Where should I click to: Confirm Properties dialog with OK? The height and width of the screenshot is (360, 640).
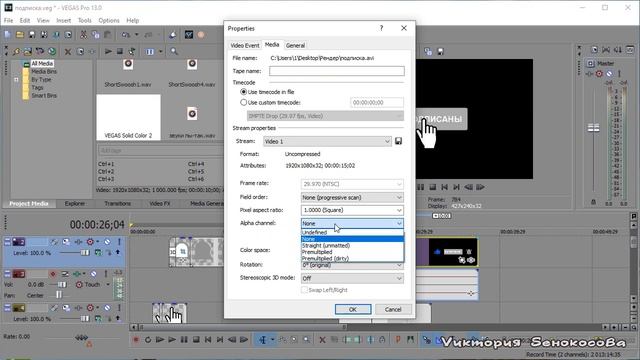coord(353,309)
